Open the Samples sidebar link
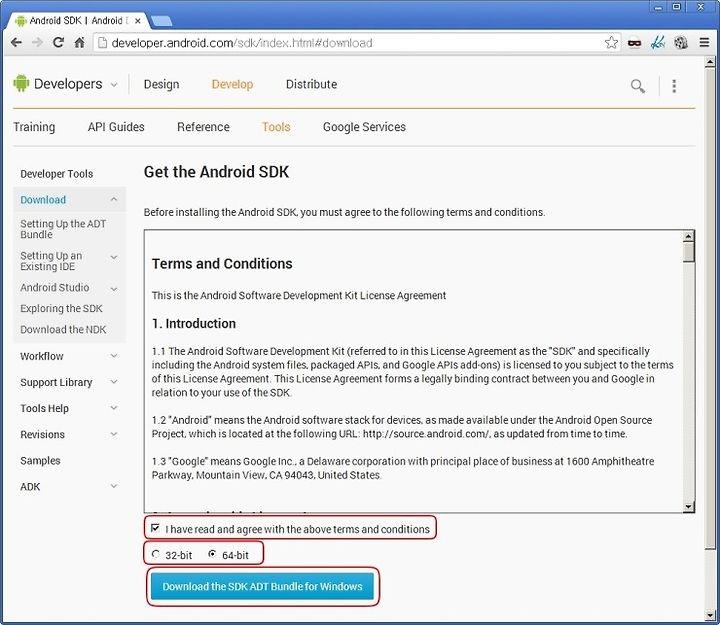The height and width of the screenshot is (625, 720). [x=40, y=461]
